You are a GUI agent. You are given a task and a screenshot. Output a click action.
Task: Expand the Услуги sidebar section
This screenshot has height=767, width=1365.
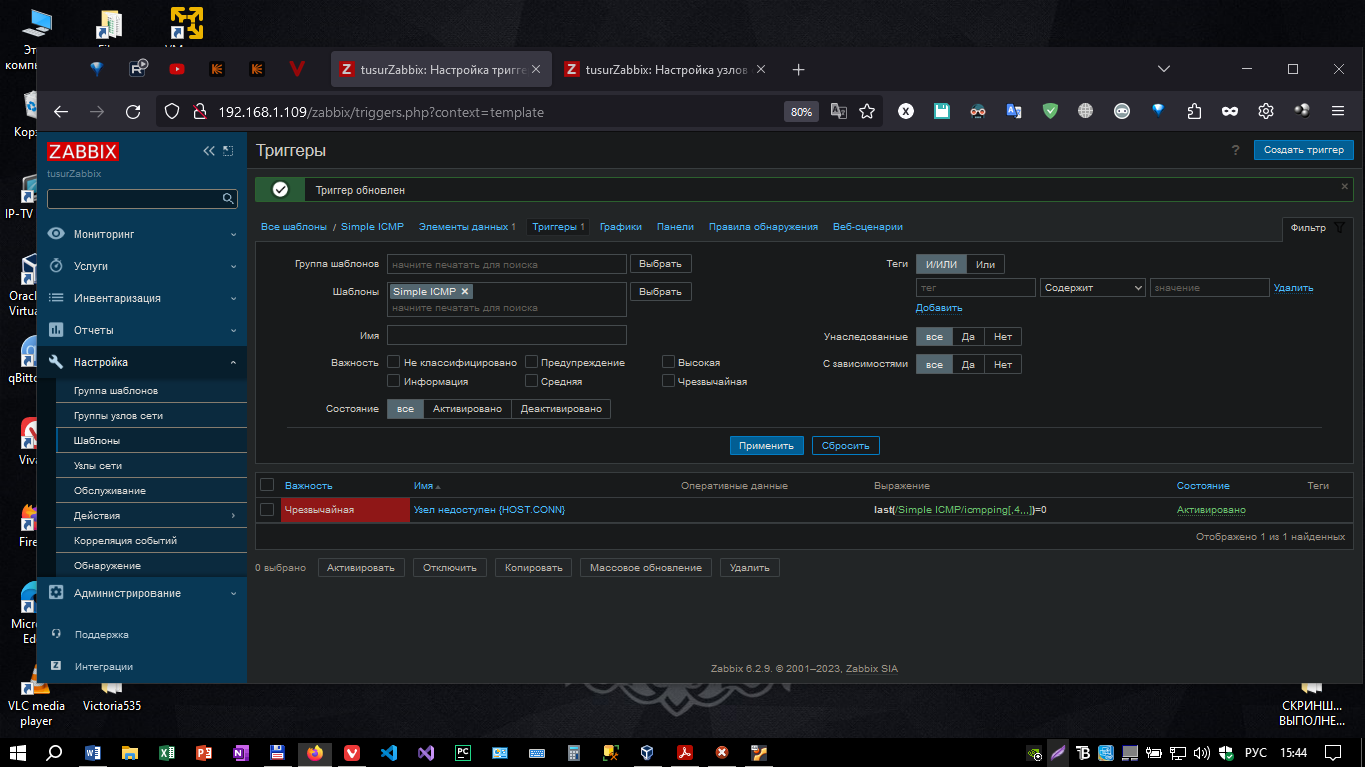tap(142, 266)
